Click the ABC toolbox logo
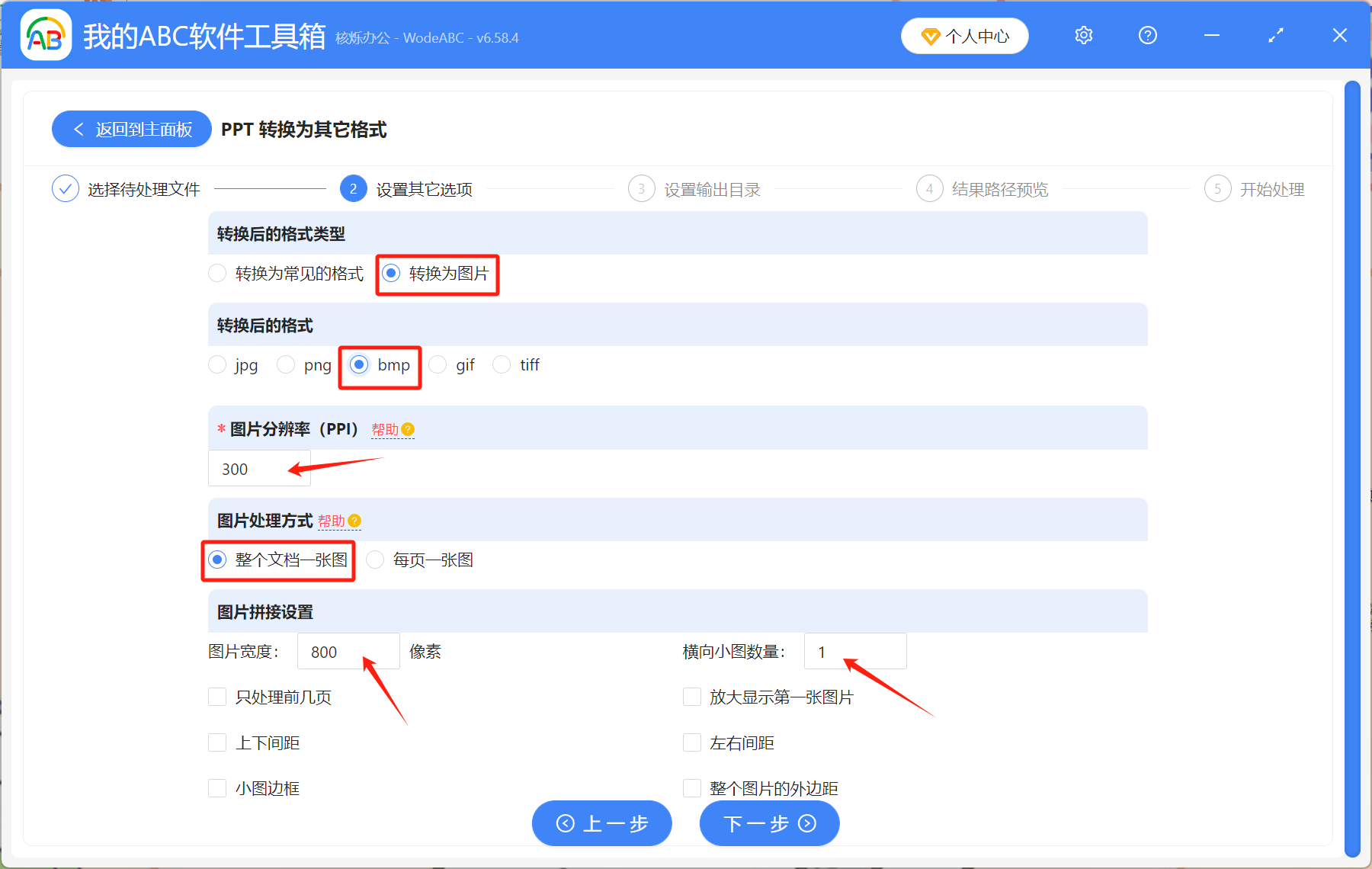Screen dimensions: 1372x869 (45, 35)
